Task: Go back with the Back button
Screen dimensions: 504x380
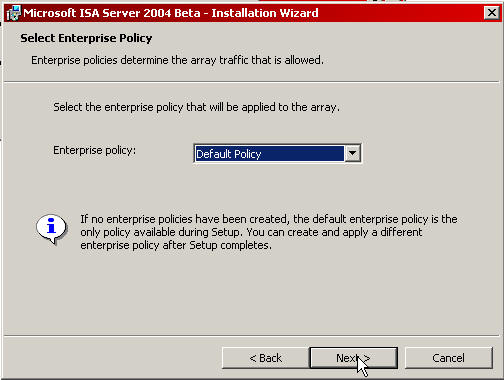Action: 265,358
